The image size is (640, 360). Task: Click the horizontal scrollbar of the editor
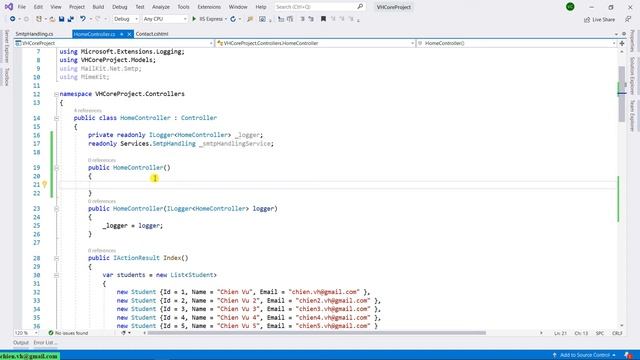click(317, 333)
